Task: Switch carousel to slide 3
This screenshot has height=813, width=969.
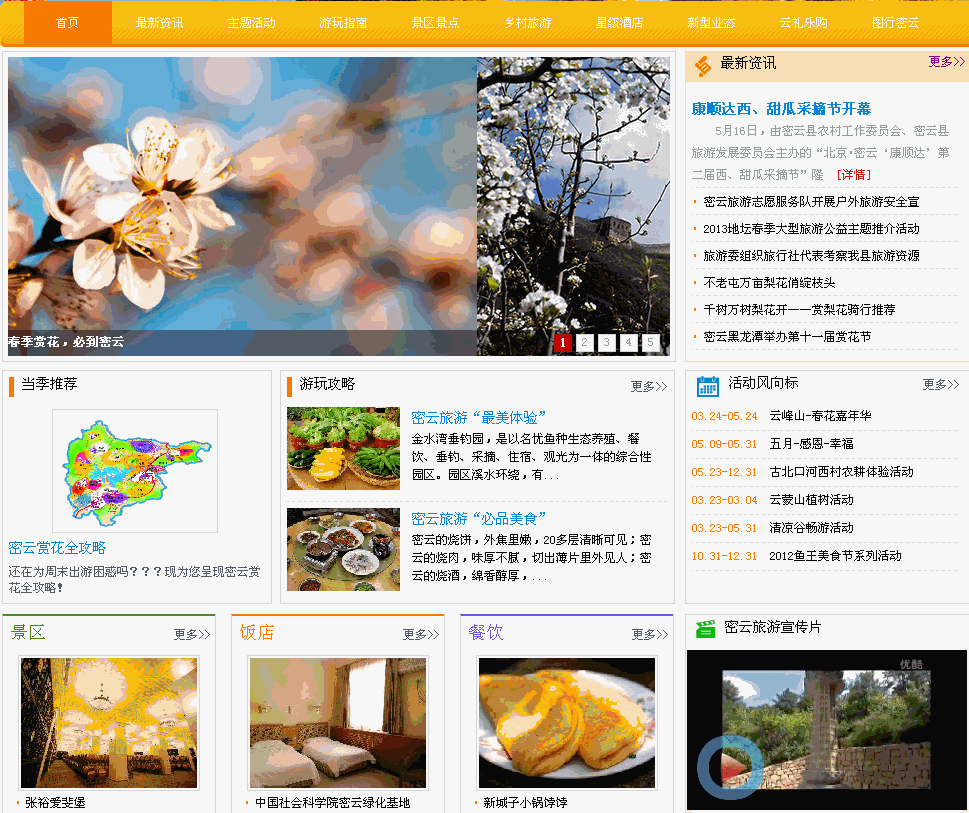Action: click(x=607, y=343)
